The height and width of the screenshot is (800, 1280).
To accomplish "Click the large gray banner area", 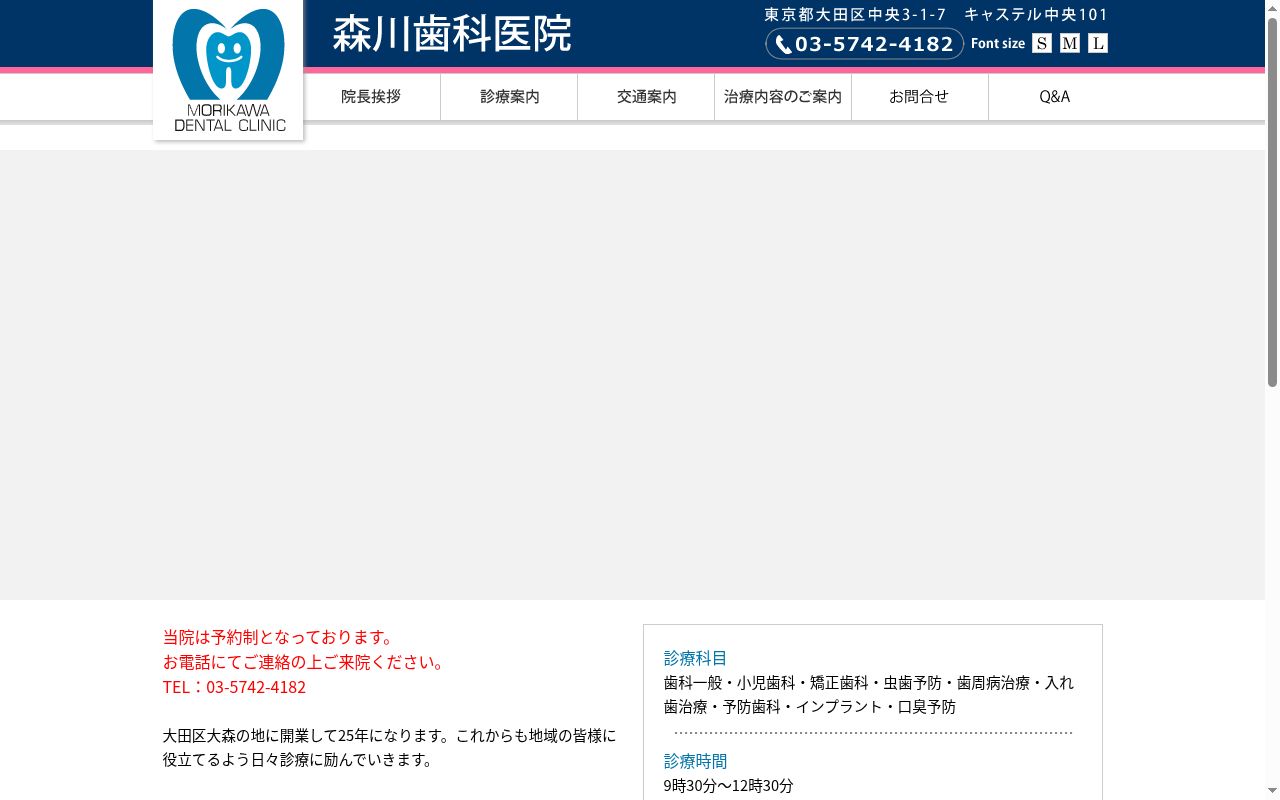I will 632,375.
